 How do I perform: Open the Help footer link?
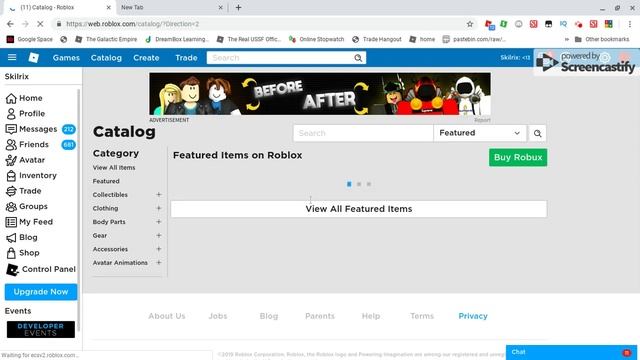click(x=371, y=316)
